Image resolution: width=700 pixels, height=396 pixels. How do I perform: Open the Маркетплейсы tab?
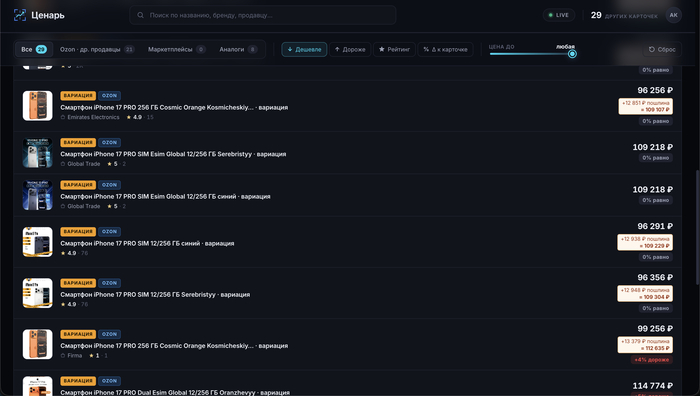coord(176,49)
